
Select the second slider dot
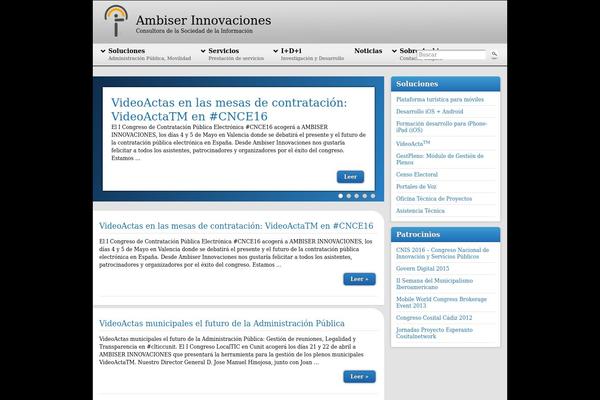349,196
